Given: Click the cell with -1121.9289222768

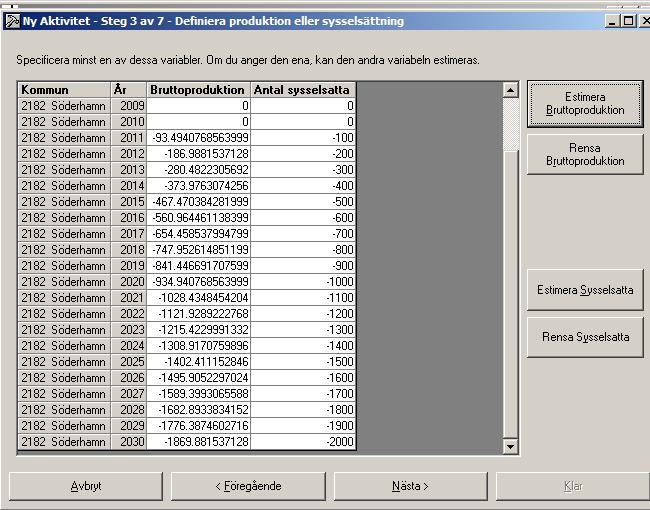Looking at the screenshot, I should click(x=199, y=314).
